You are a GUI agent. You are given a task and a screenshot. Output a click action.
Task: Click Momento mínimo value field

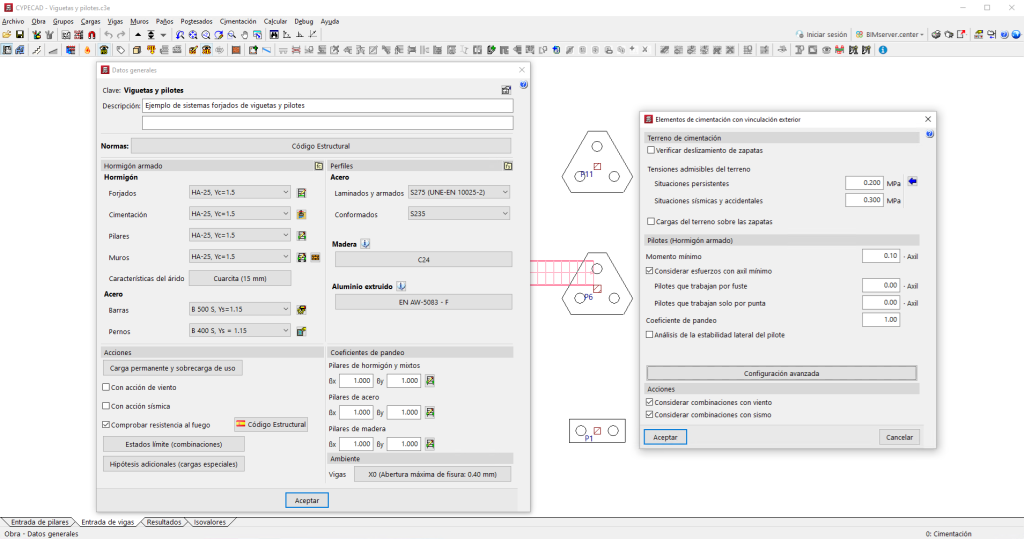[x=881, y=256]
